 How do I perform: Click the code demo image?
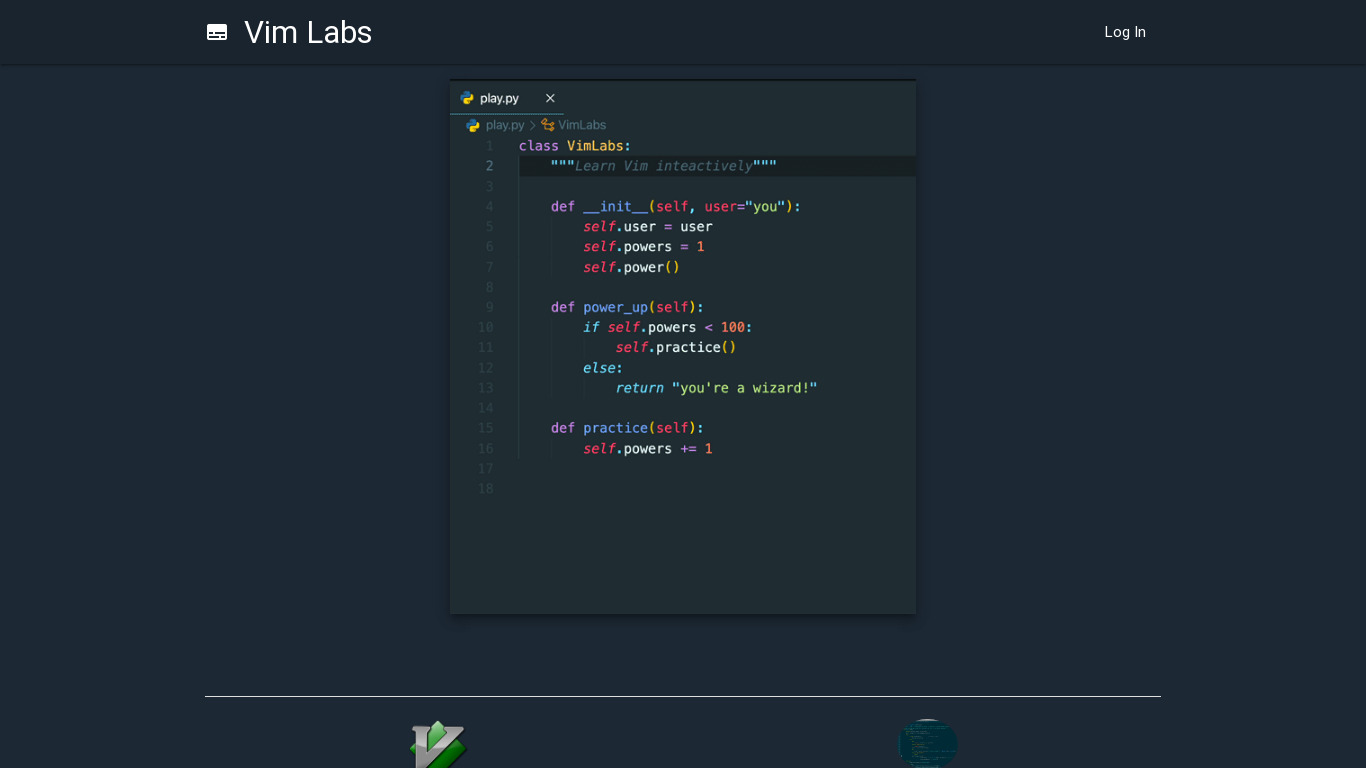[683, 347]
